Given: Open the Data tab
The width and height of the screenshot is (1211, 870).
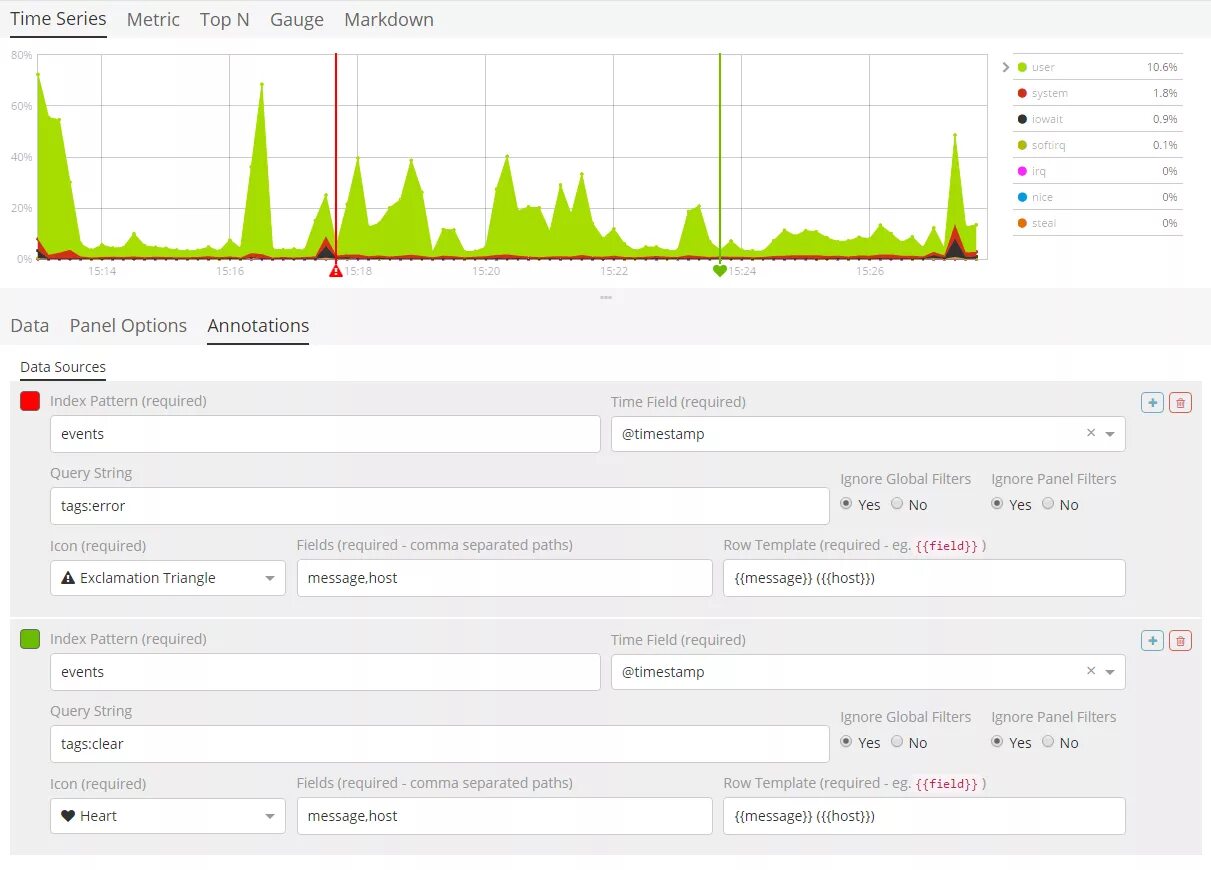Looking at the screenshot, I should click(x=30, y=326).
